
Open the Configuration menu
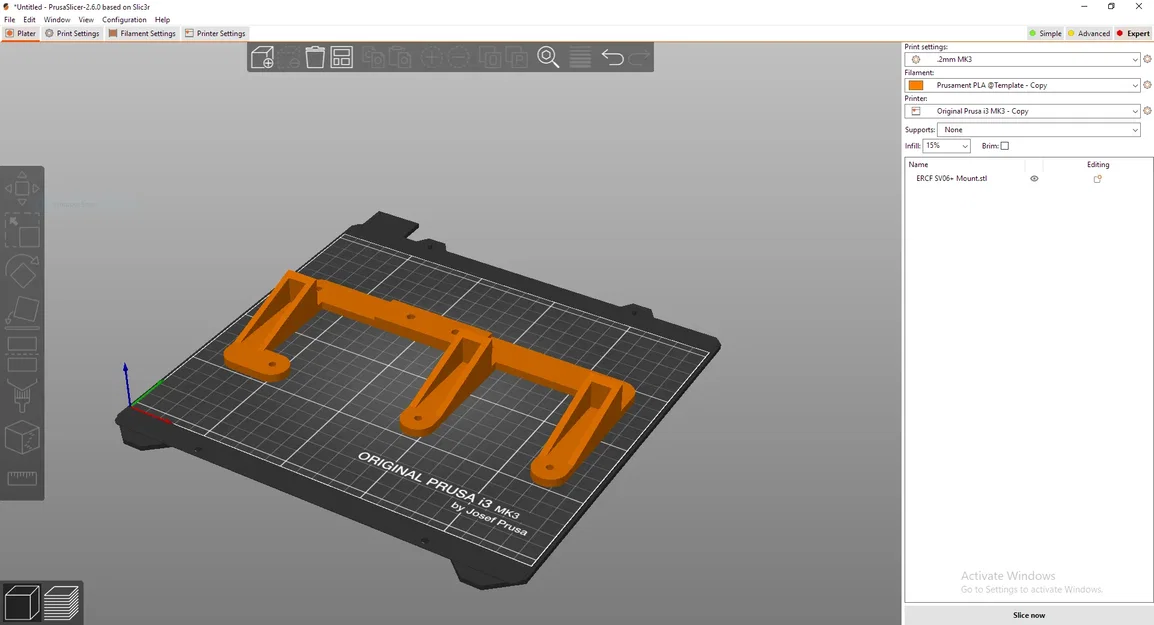124,20
